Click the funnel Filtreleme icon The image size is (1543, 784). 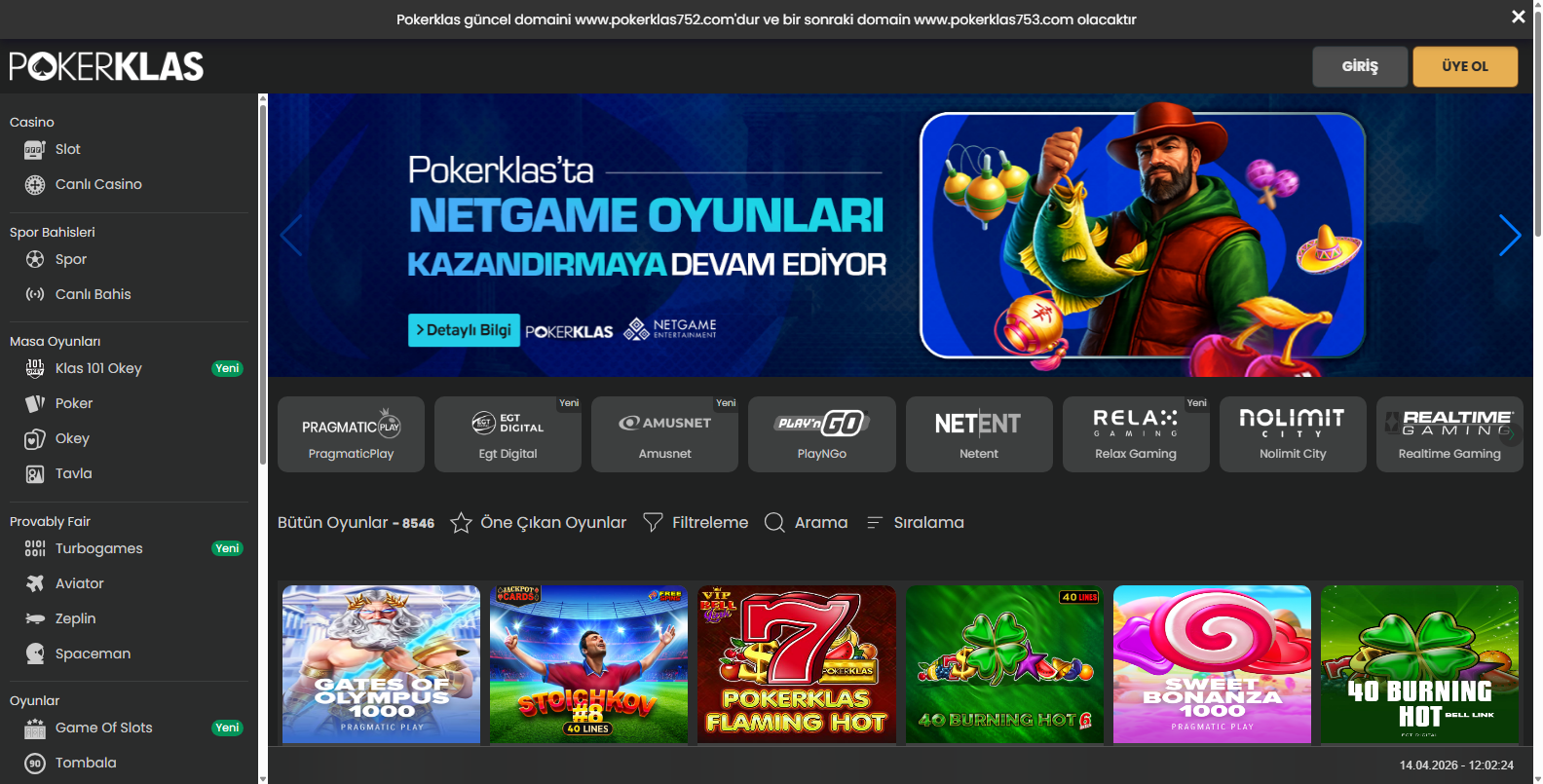coord(654,523)
